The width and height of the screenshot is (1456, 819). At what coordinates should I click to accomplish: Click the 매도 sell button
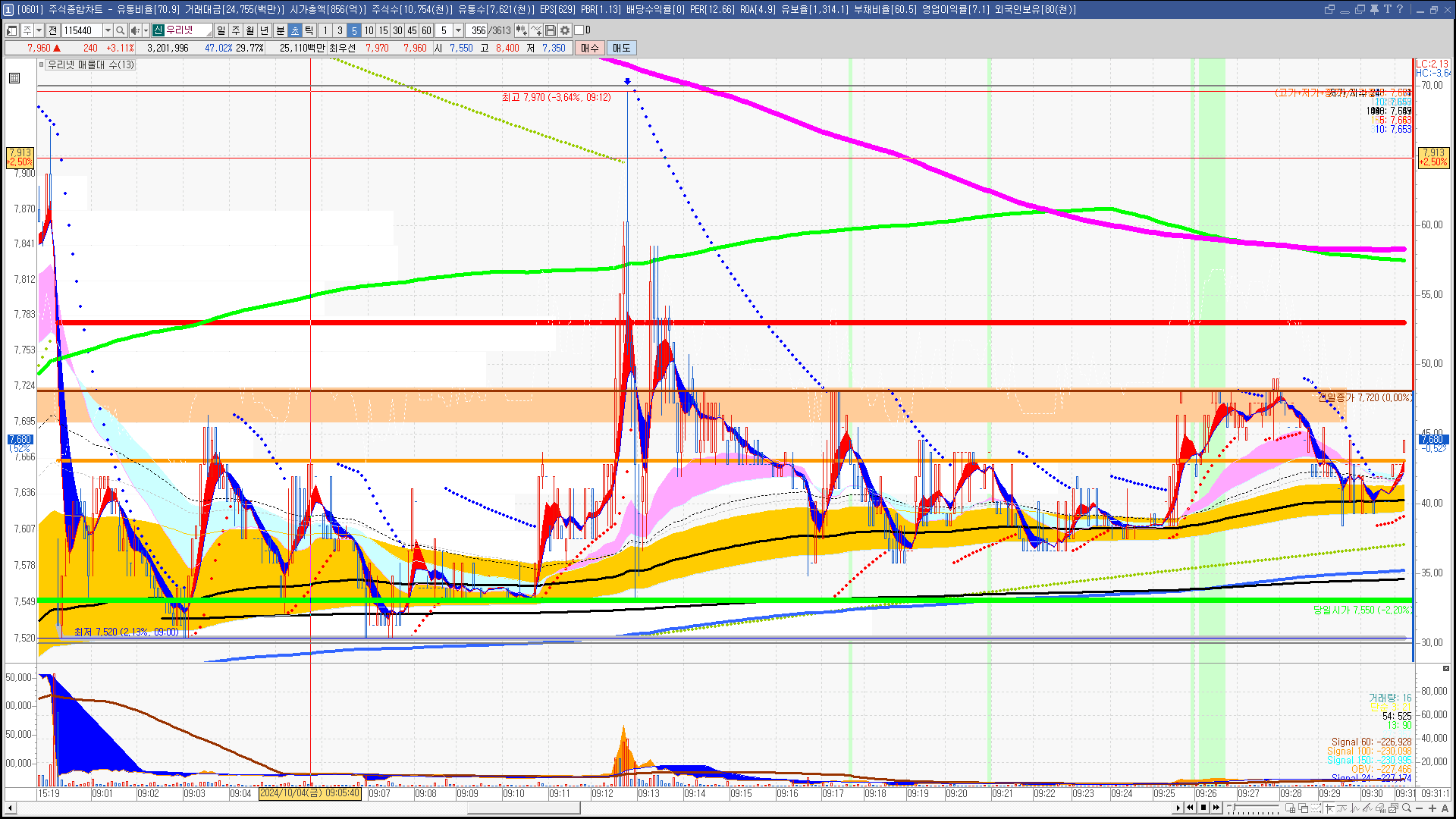(621, 48)
